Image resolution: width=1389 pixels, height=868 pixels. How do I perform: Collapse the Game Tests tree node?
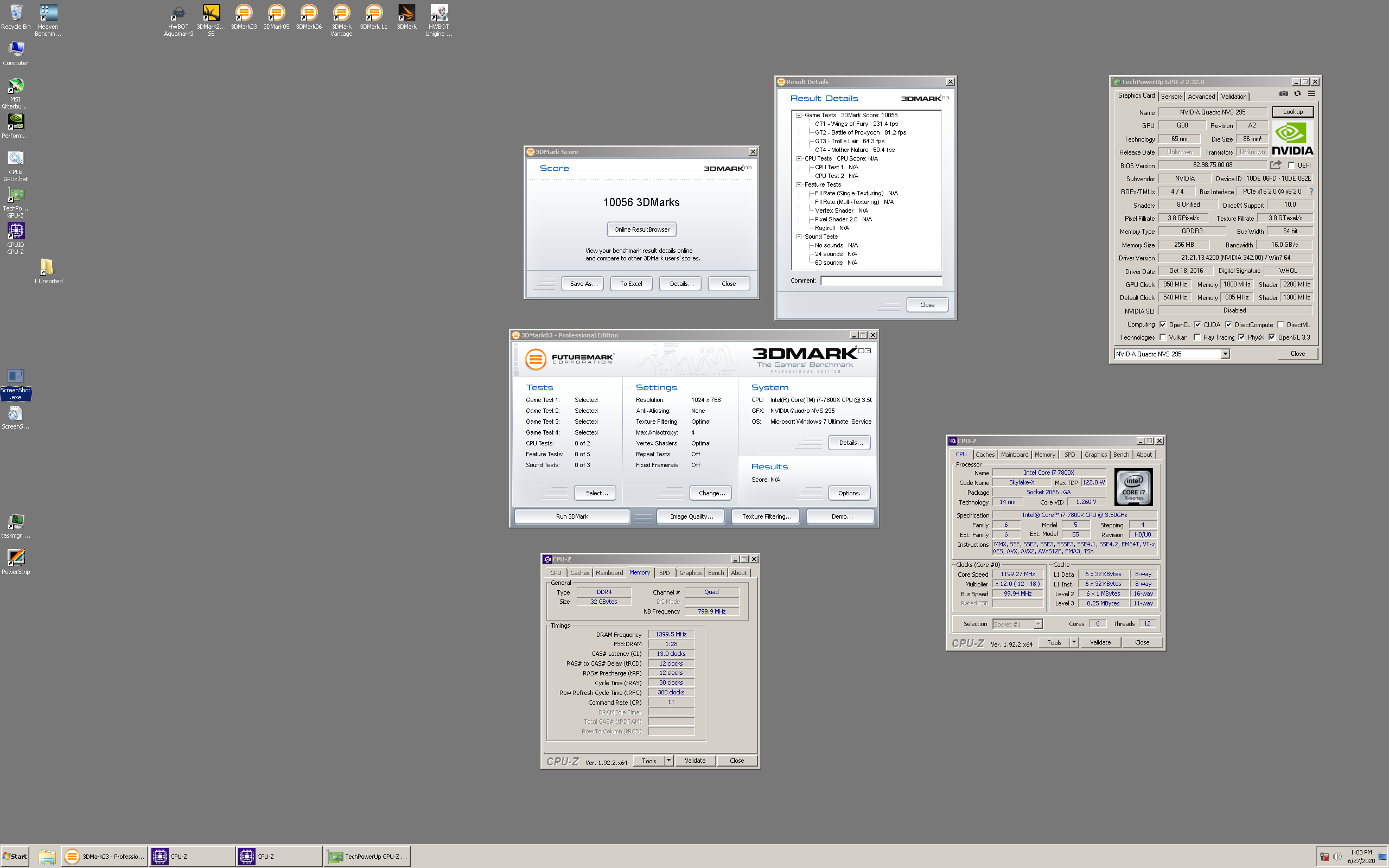[x=798, y=115]
